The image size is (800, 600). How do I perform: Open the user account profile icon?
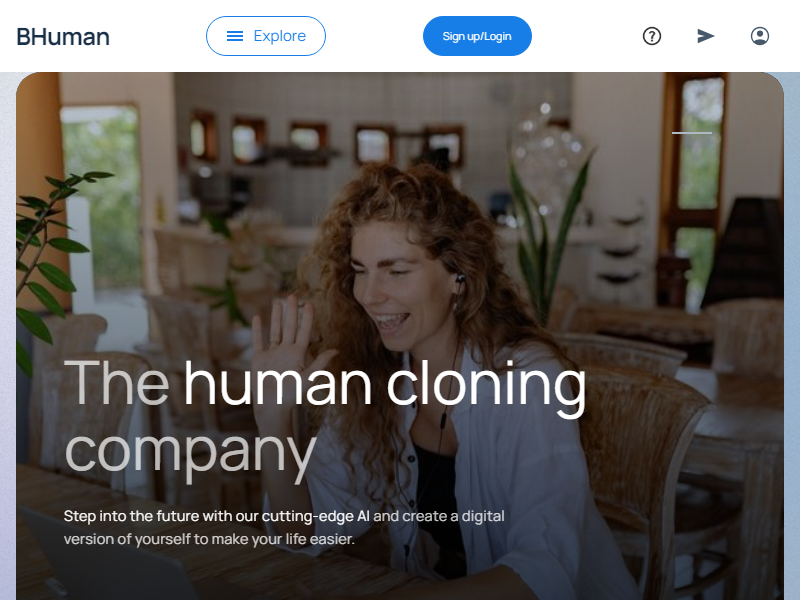coord(760,36)
